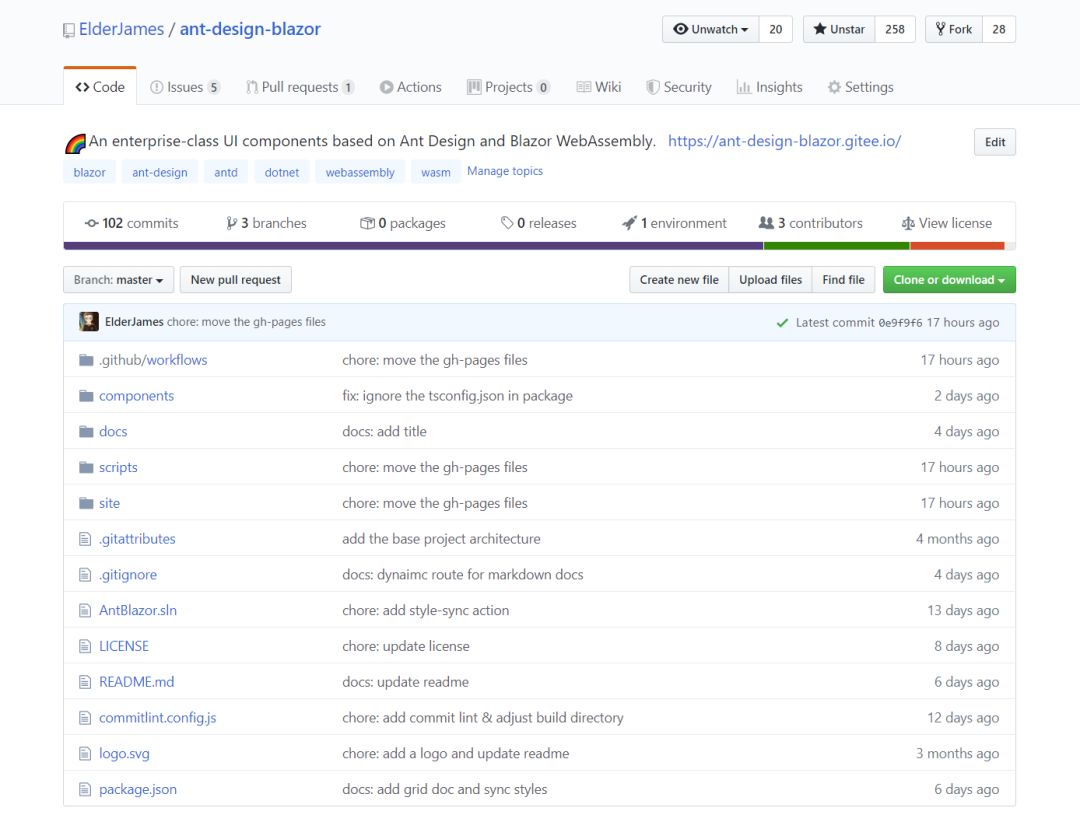Open the license scales icon
This screenshot has width=1080, height=815.
(x=911, y=222)
